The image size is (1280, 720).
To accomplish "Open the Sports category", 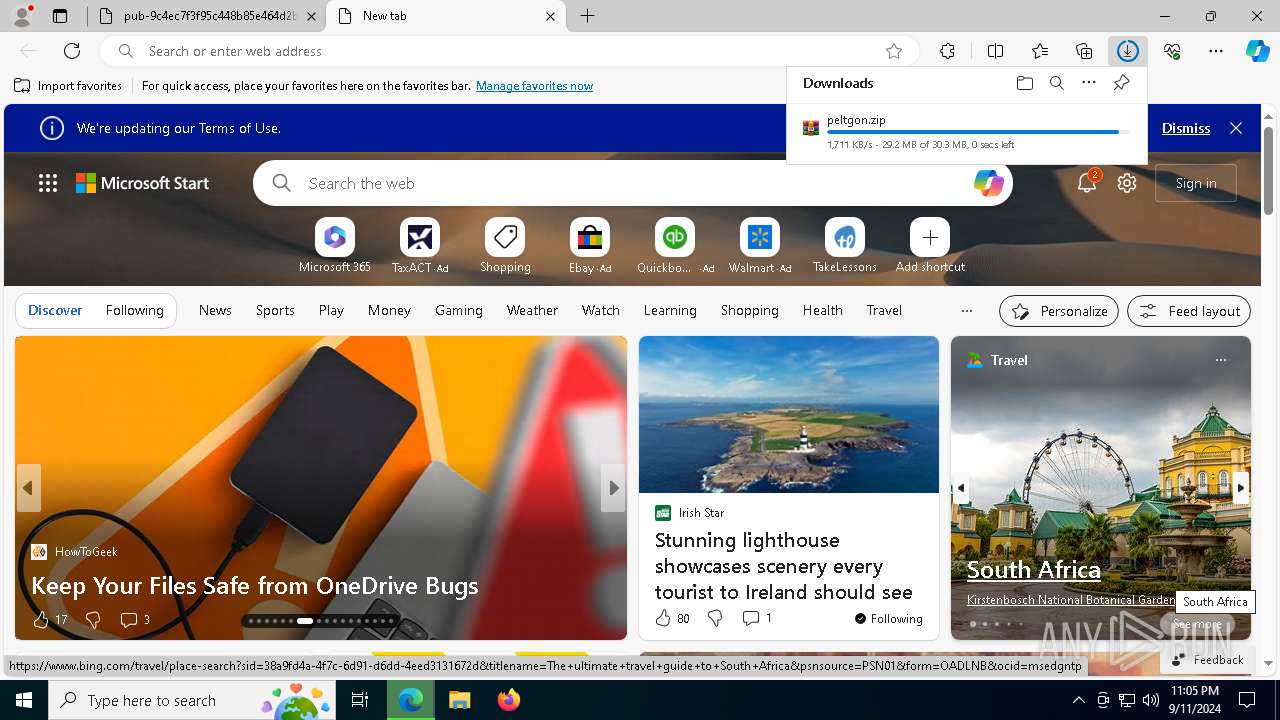I will (275, 311).
